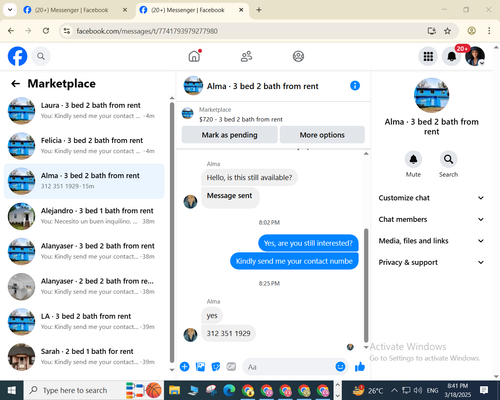Click the Mark as pending button
The width and height of the screenshot is (500, 400).
click(229, 135)
